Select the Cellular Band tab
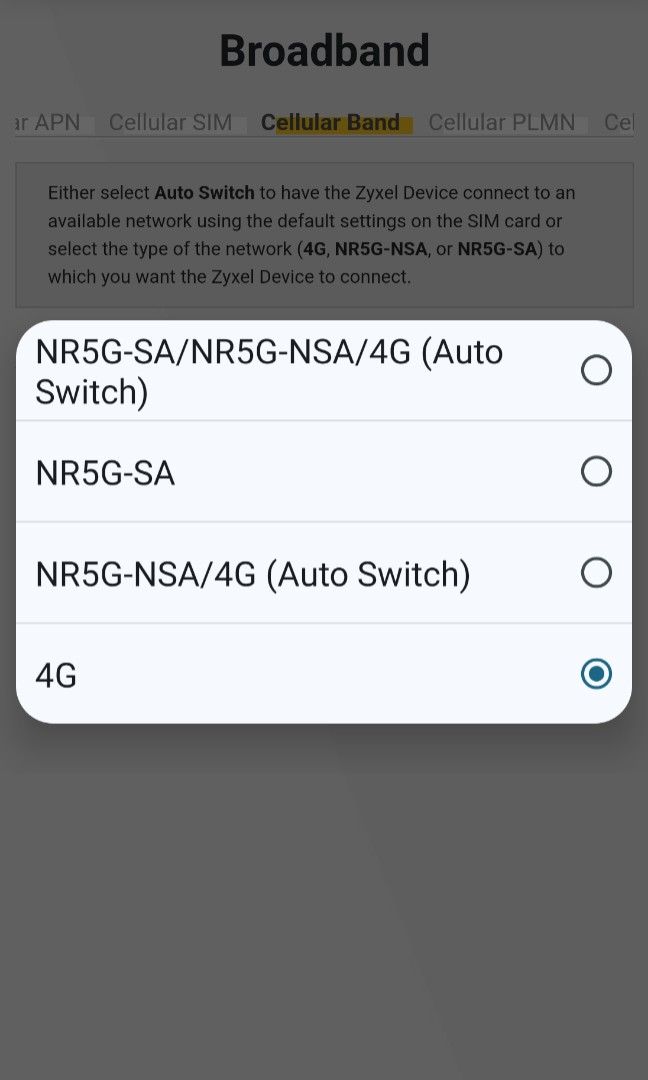Screen dimensions: 648x1080 click(330, 123)
